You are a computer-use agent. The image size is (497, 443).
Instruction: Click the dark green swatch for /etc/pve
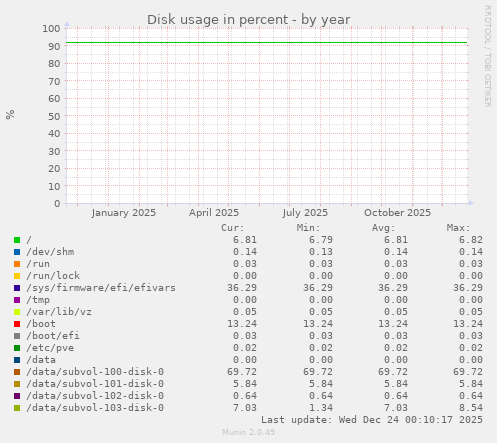(17, 348)
